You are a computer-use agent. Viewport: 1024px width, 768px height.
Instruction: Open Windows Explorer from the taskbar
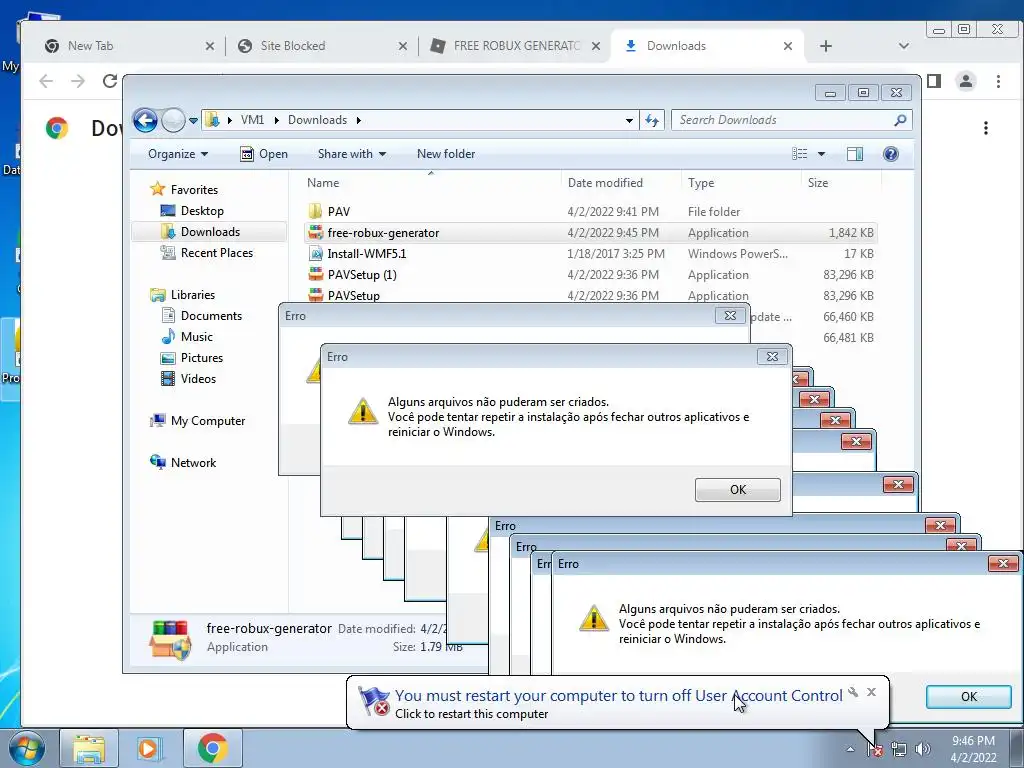(89, 748)
